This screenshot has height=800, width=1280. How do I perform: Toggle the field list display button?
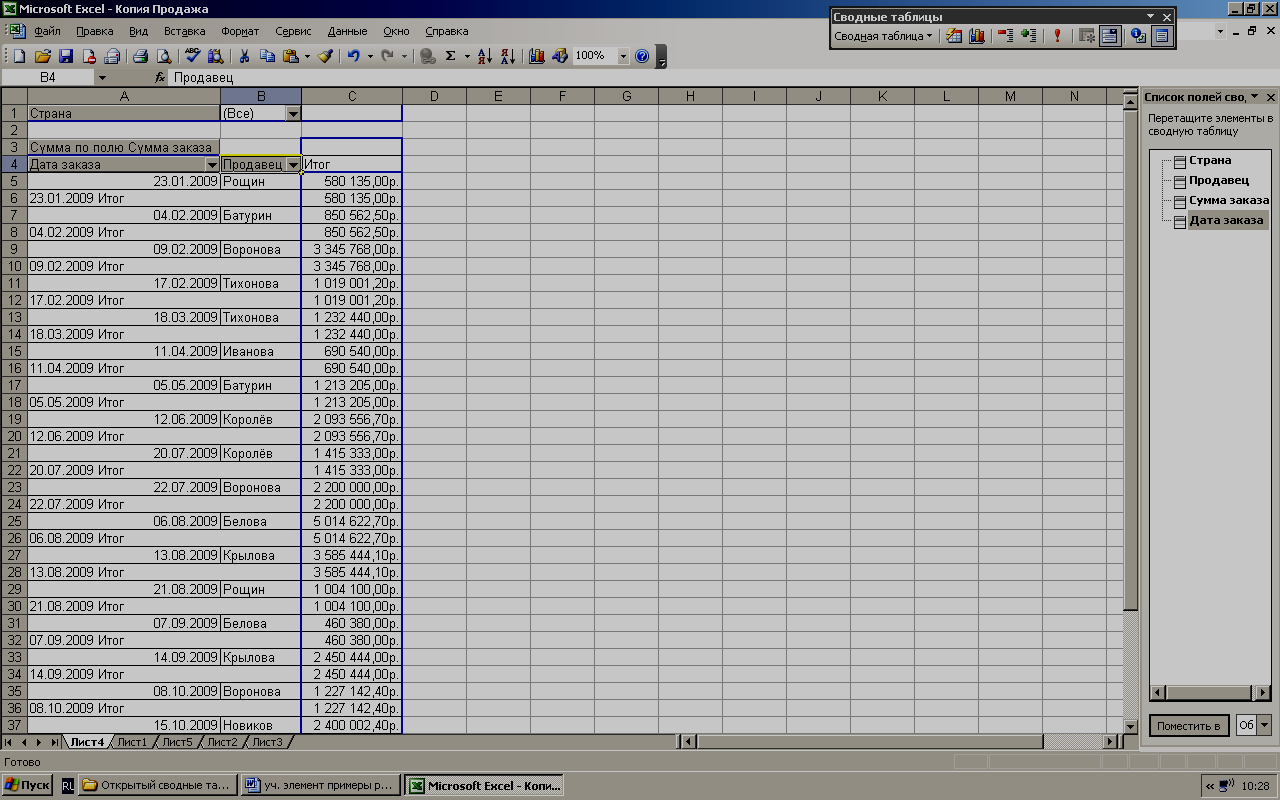tap(1161, 36)
